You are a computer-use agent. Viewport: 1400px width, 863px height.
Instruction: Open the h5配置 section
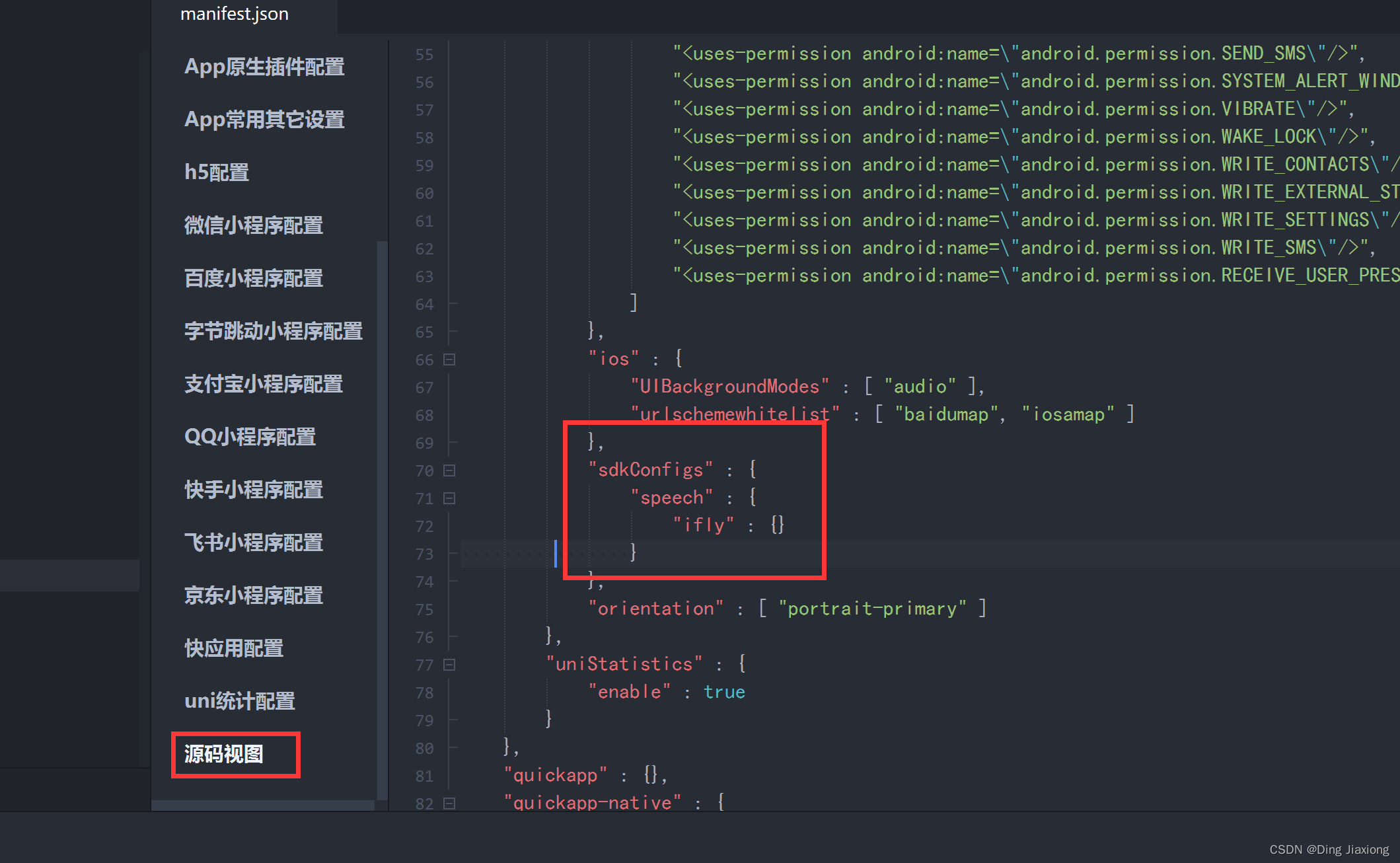[217, 172]
